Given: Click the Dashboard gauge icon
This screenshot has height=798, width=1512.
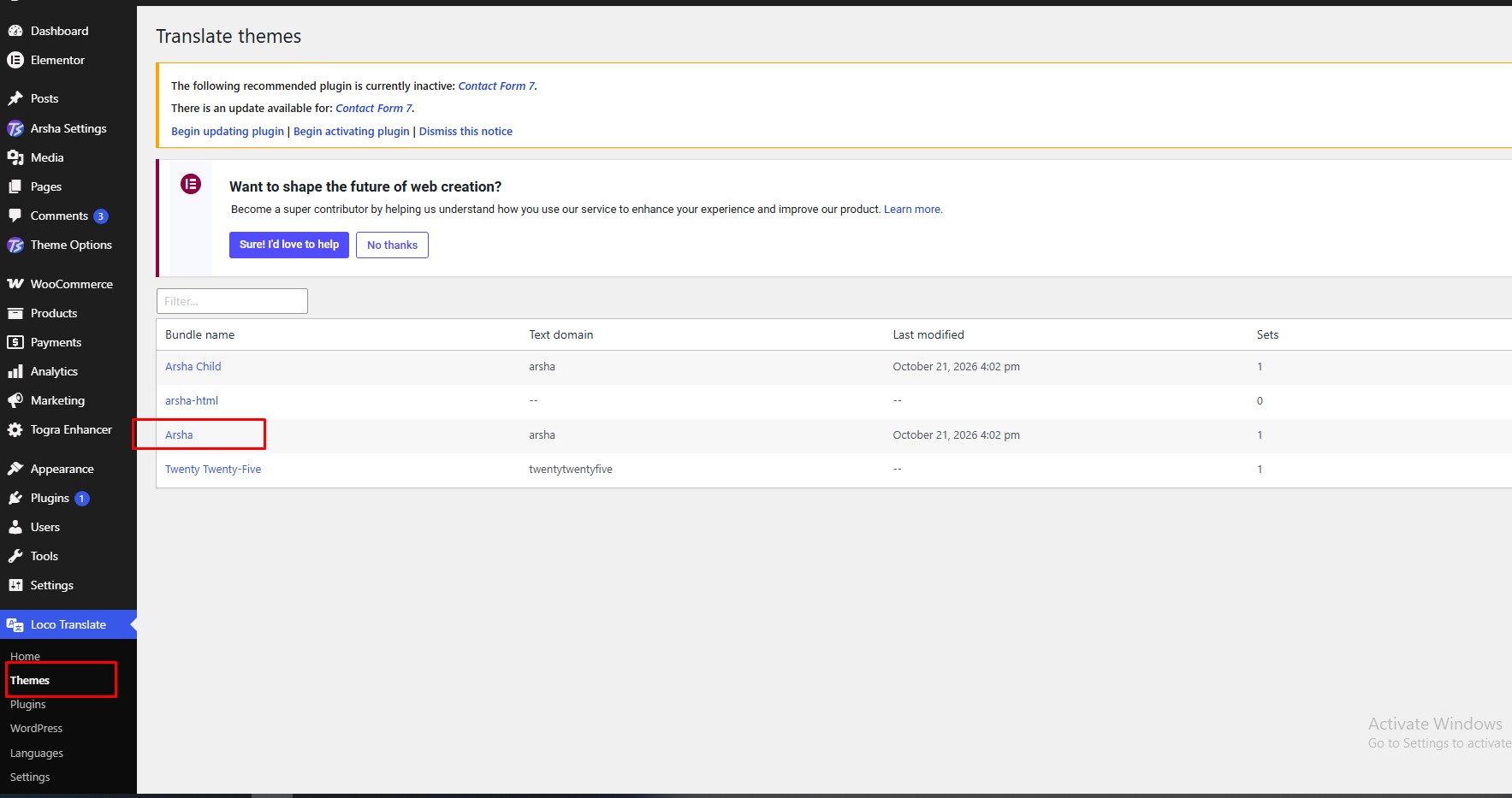Looking at the screenshot, I should tap(15, 31).
